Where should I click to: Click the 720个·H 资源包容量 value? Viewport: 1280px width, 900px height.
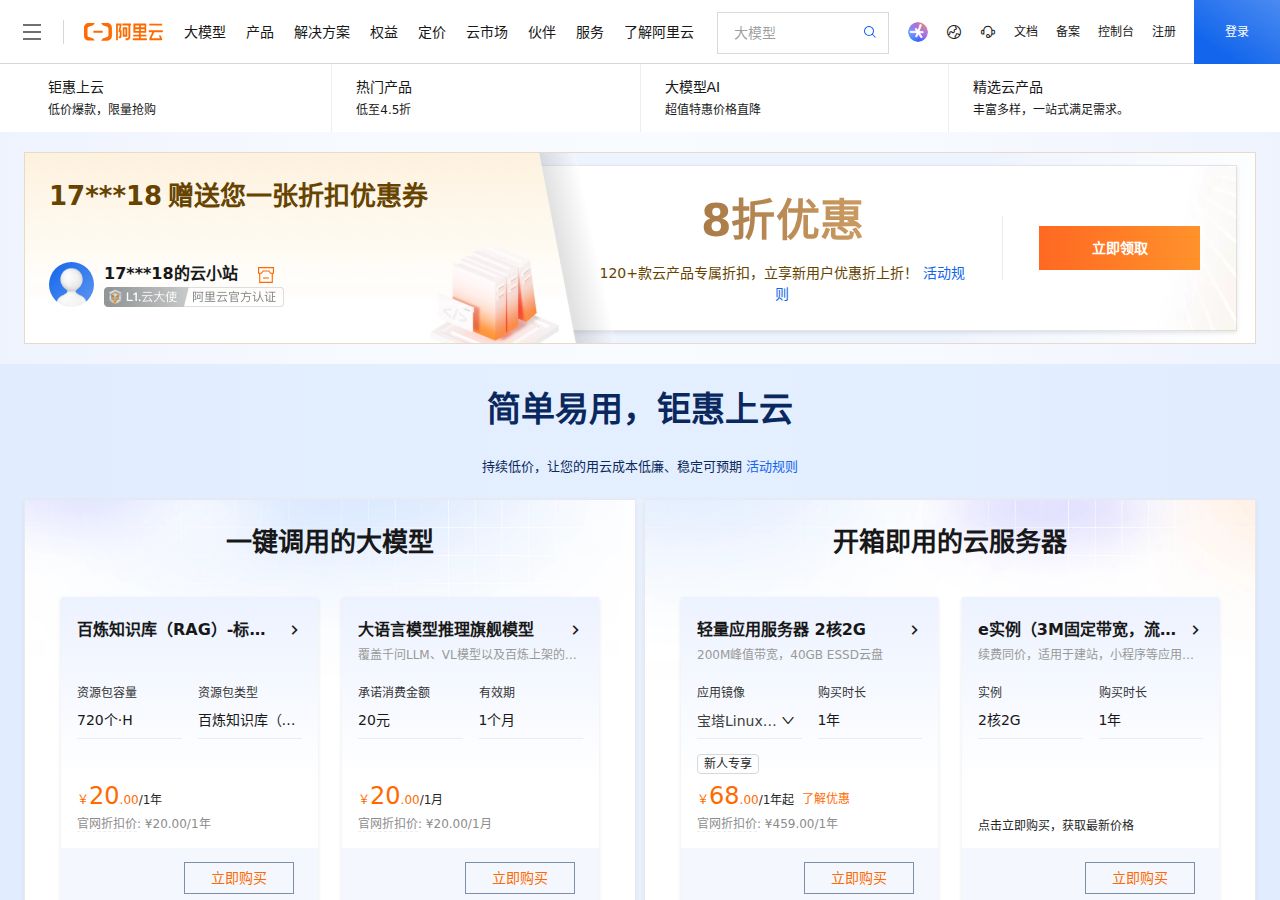pos(105,720)
